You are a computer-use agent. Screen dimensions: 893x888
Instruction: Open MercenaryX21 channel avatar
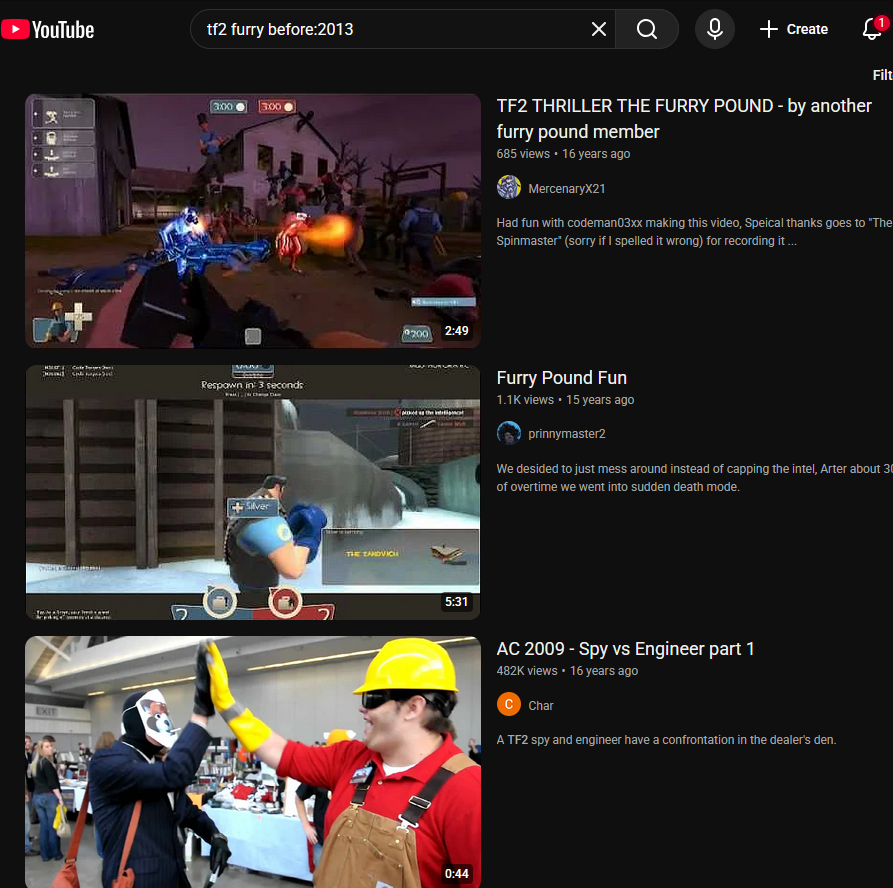509,187
